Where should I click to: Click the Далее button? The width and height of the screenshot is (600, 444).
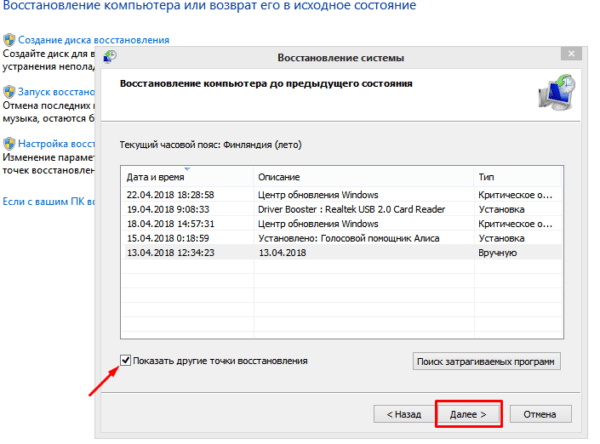pyautogui.click(x=468, y=414)
